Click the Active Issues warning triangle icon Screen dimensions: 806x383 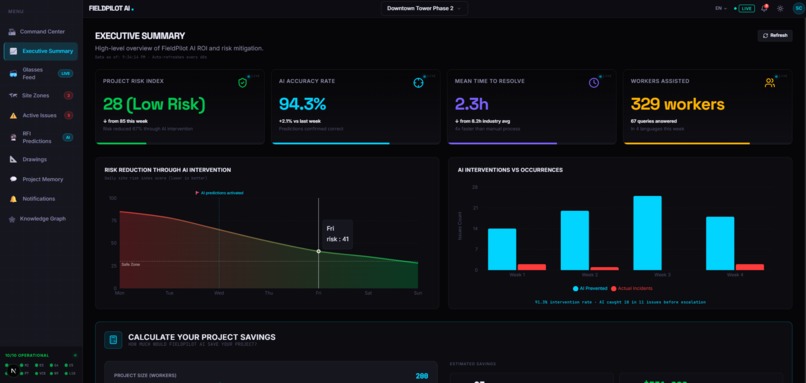[13, 116]
